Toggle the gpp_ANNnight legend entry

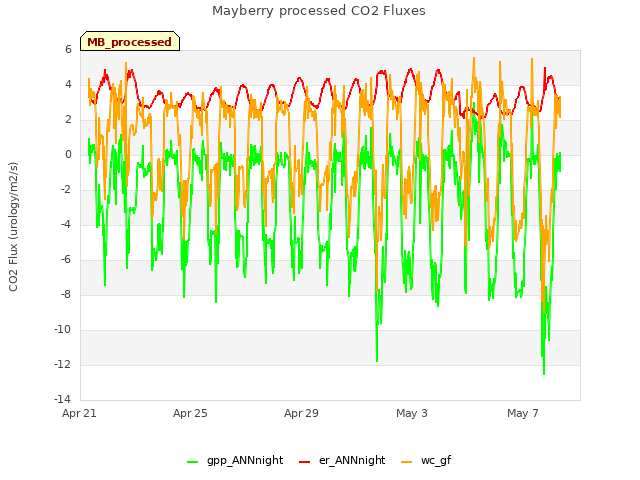pyautogui.click(x=235, y=460)
